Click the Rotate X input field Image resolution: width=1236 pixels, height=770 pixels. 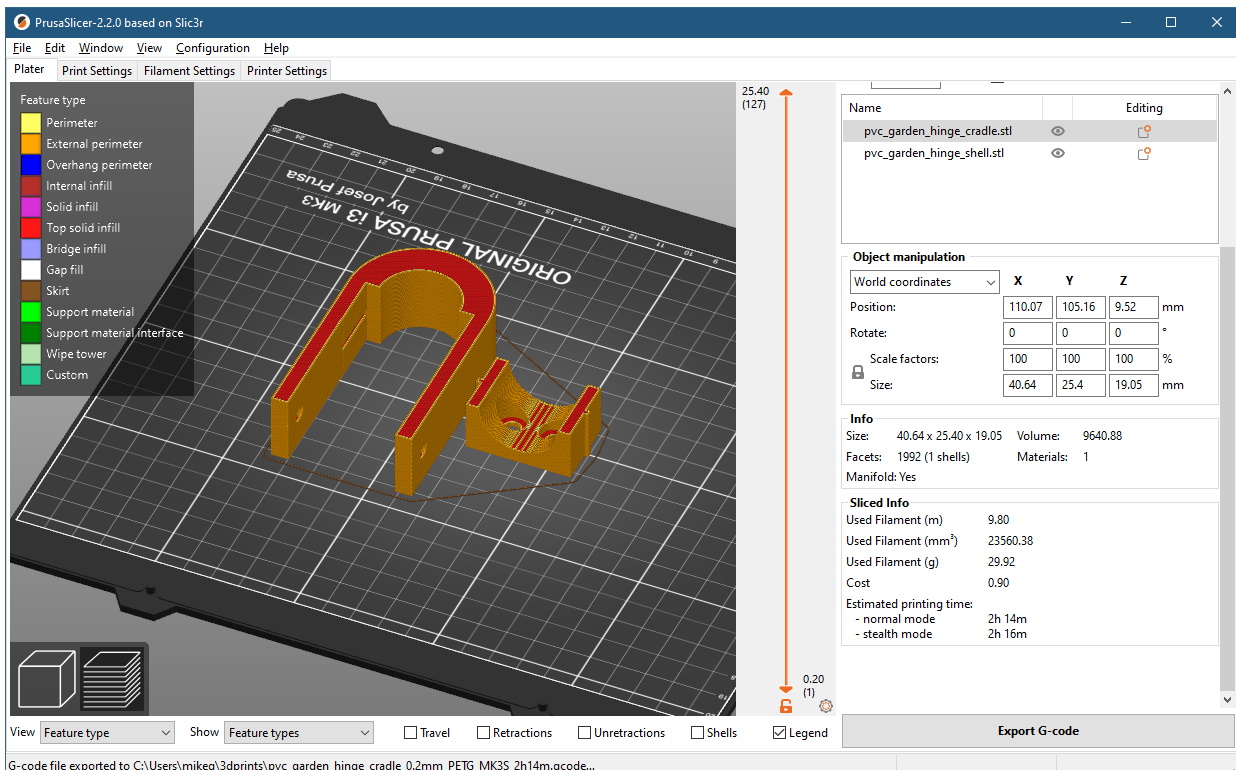[1028, 333]
